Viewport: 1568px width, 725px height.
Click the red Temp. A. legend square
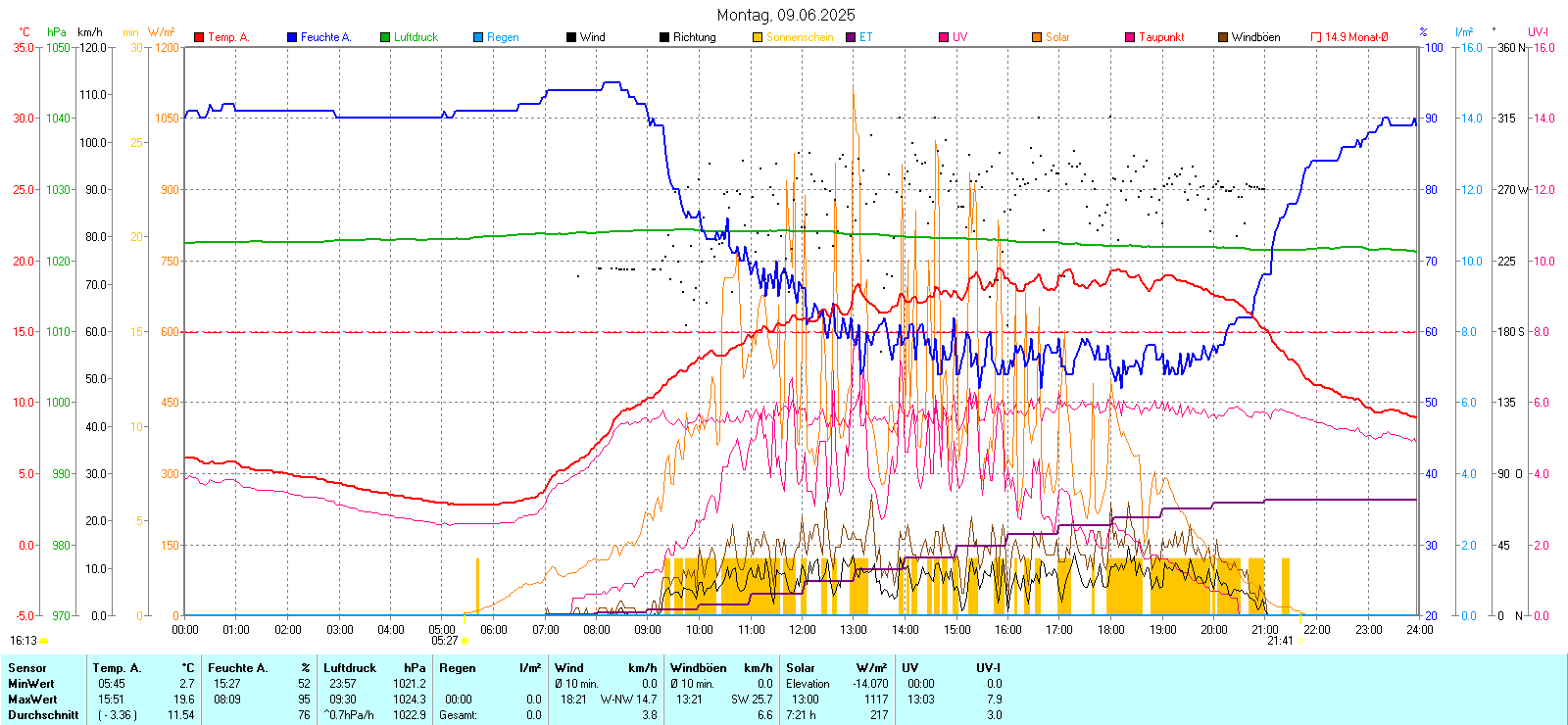click(199, 37)
